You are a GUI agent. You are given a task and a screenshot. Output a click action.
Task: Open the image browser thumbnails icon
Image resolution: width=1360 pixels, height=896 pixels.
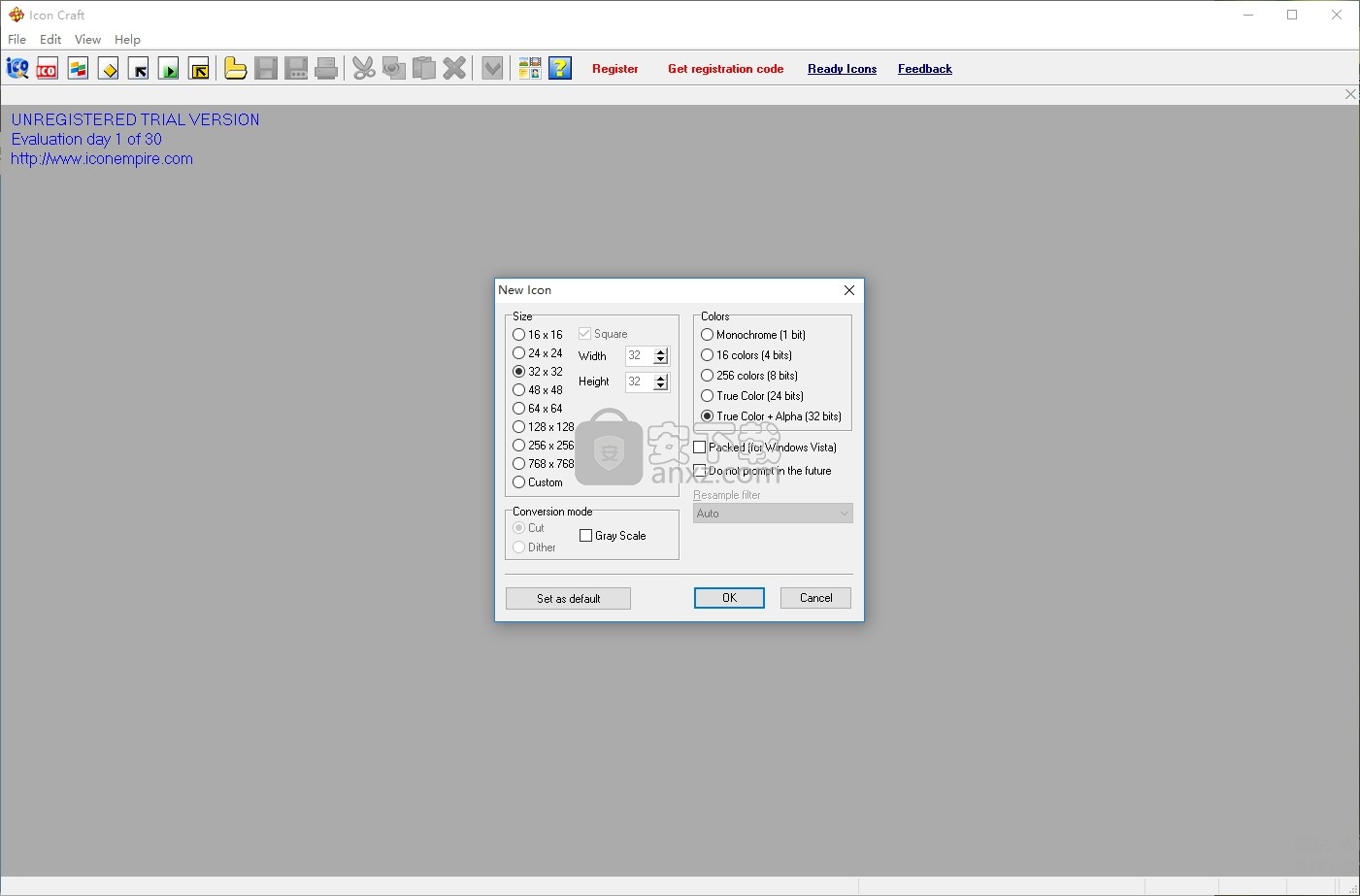click(x=529, y=68)
